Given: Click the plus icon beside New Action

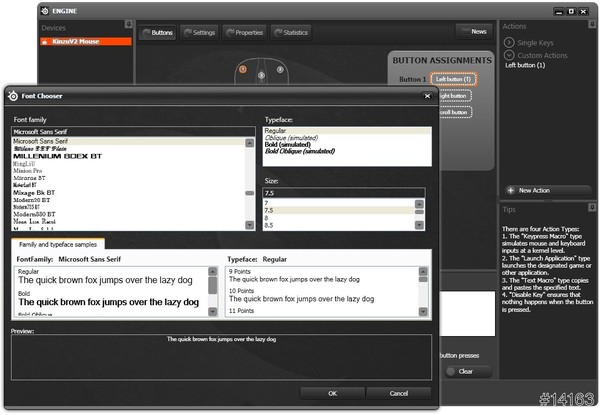Looking at the screenshot, I should click(x=509, y=190).
